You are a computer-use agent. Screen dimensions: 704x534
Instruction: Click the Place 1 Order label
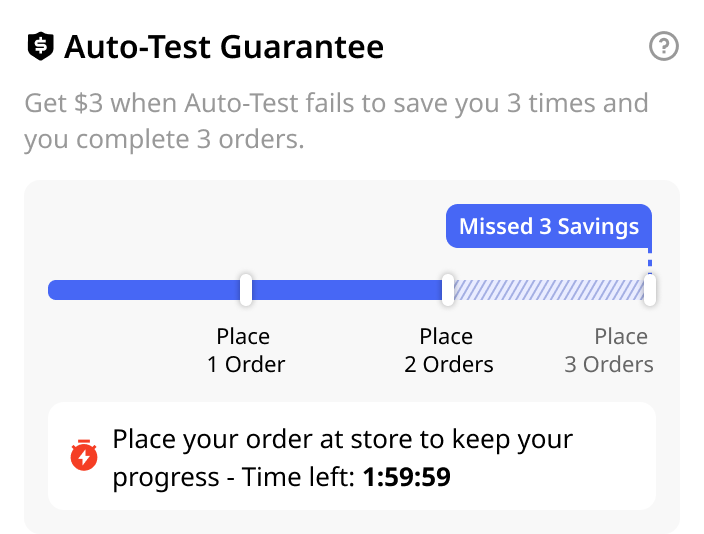click(x=245, y=350)
